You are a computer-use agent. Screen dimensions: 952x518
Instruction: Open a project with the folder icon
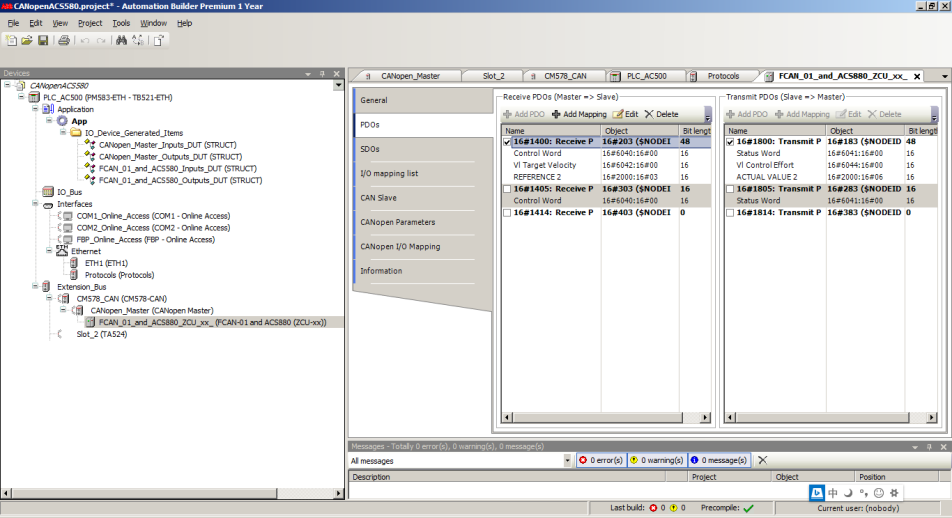tap(27, 40)
